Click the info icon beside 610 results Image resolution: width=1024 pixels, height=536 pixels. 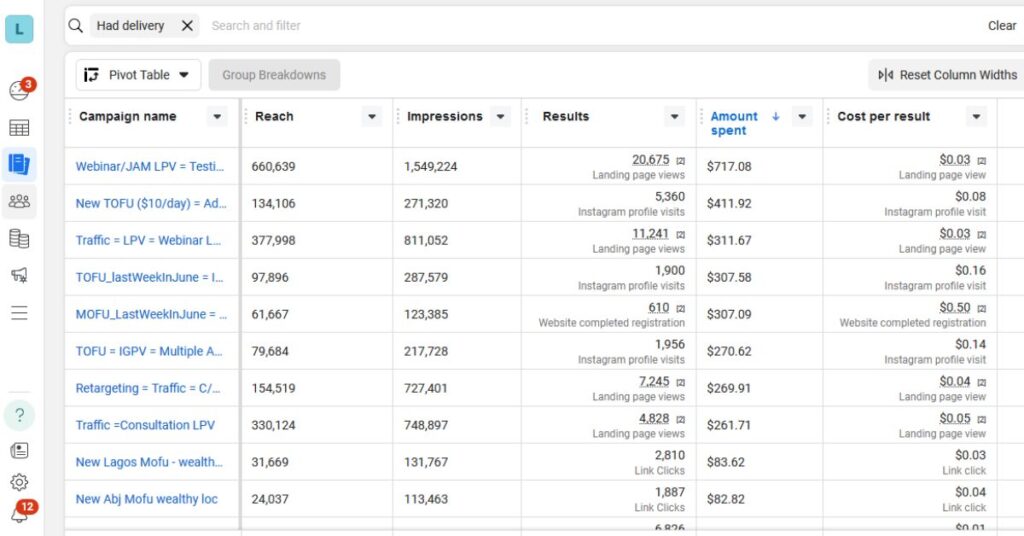(680, 308)
